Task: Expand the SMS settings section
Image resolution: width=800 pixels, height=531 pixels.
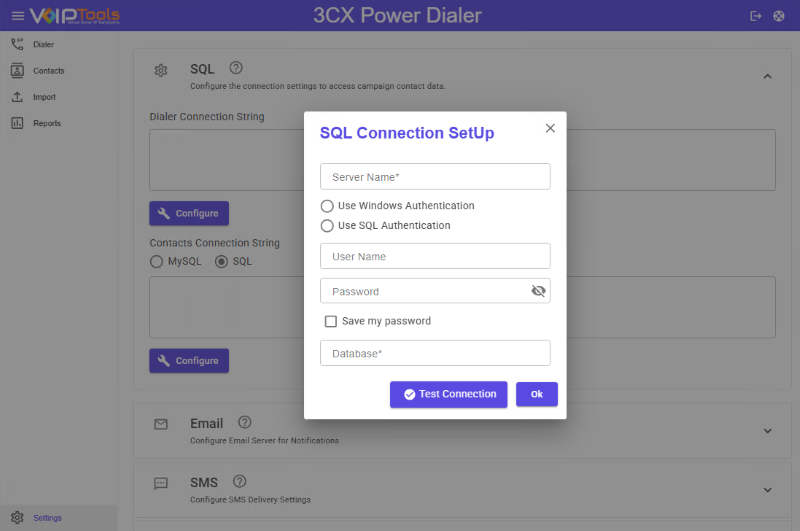Action: click(767, 490)
